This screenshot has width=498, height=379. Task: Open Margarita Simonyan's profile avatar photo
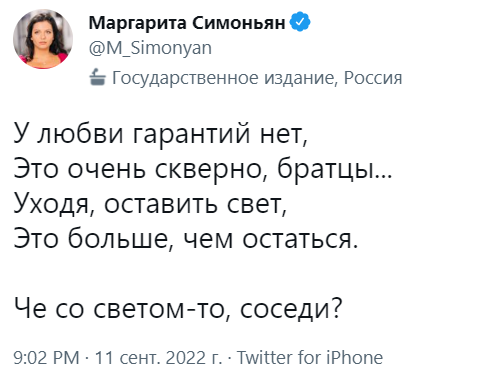[x=43, y=39]
